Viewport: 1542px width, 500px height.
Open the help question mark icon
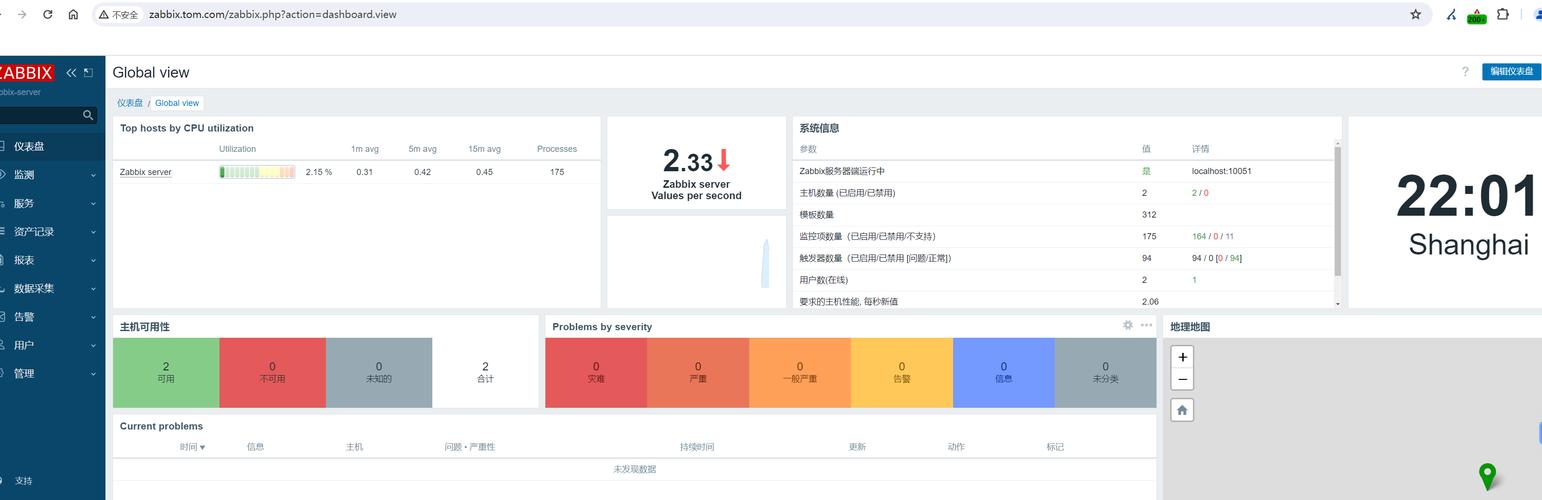coord(1465,72)
